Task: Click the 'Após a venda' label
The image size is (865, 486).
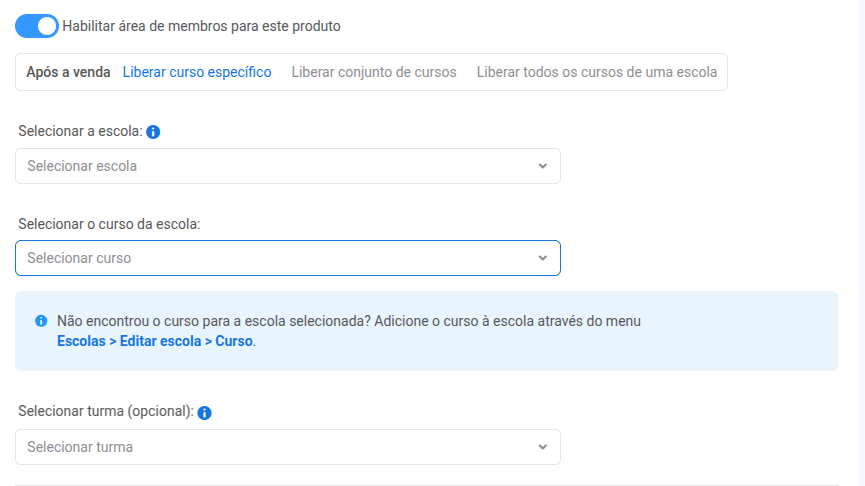Action: point(68,72)
